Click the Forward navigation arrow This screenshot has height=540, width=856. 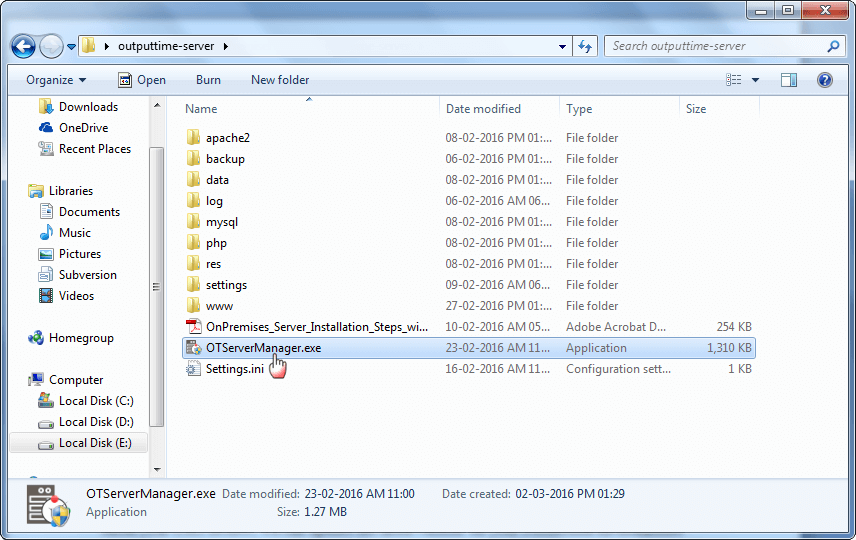click(51, 46)
